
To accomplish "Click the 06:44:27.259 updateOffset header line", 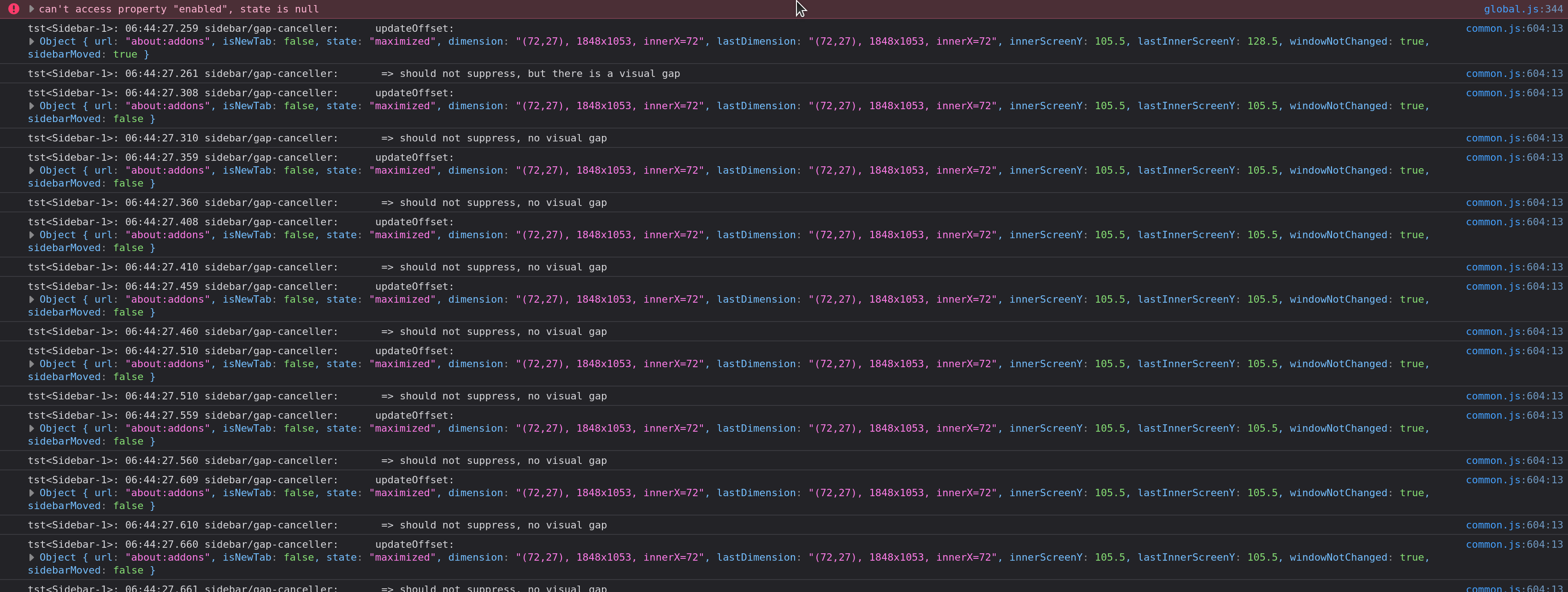I will (241, 29).
